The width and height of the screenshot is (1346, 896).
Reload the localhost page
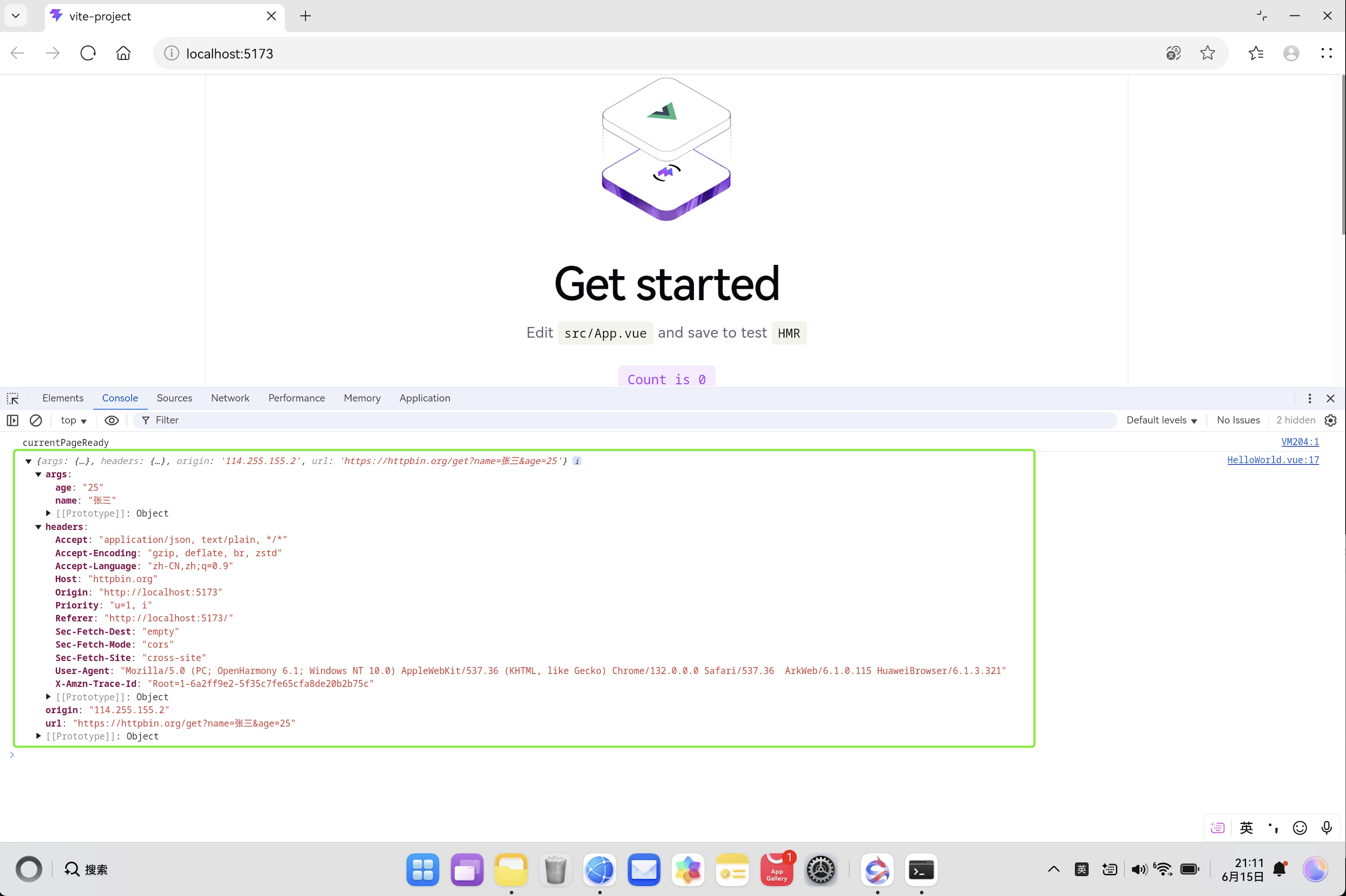(x=88, y=53)
